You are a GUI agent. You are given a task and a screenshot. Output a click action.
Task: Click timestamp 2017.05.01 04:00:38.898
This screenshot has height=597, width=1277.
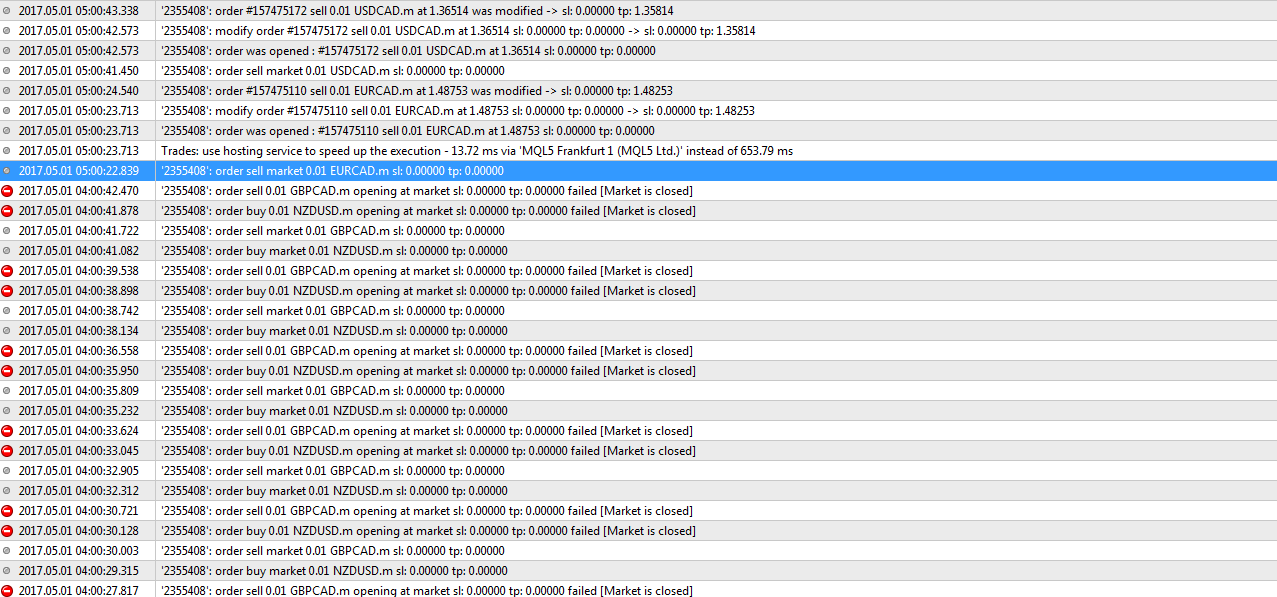79,291
